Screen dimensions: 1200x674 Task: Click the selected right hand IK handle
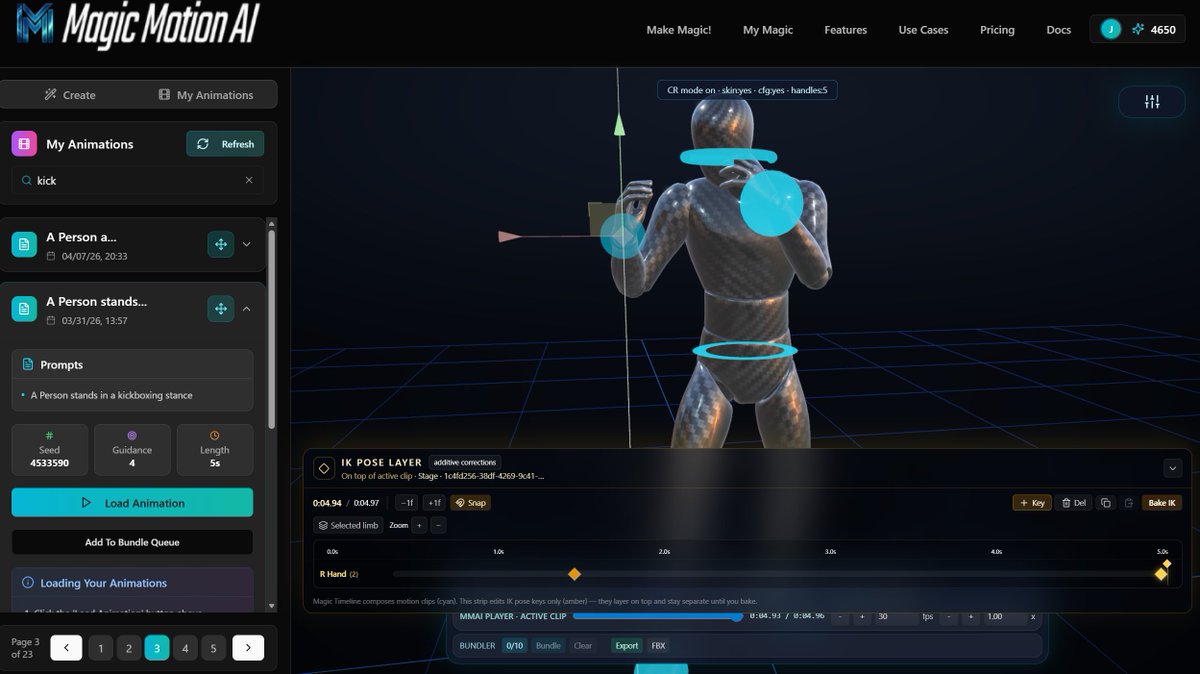[622, 237]
